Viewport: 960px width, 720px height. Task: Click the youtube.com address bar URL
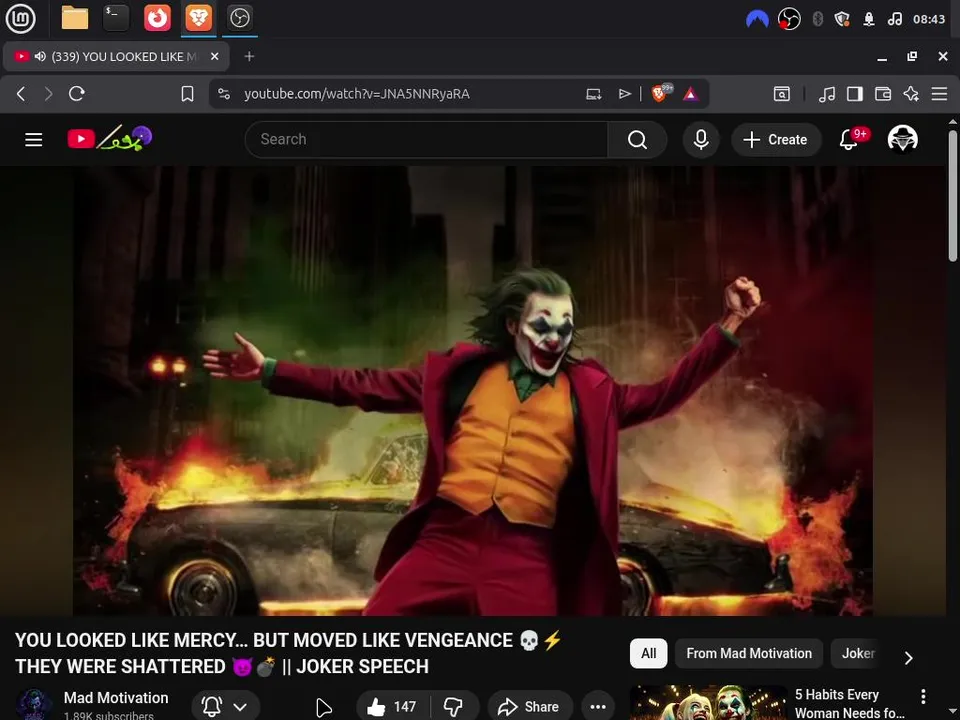[x=357, y=94]
